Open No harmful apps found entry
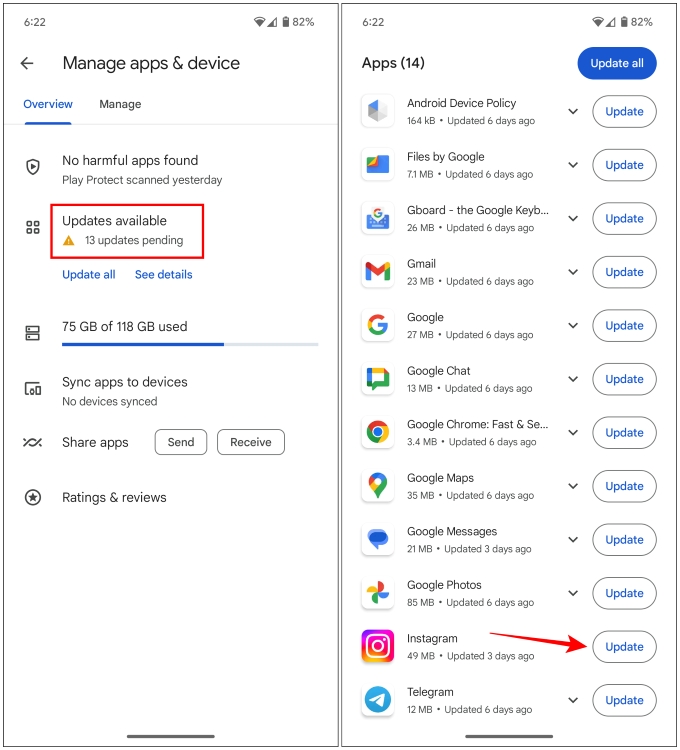The height and width of the screenshot is (750, 680). click(142, 169)
